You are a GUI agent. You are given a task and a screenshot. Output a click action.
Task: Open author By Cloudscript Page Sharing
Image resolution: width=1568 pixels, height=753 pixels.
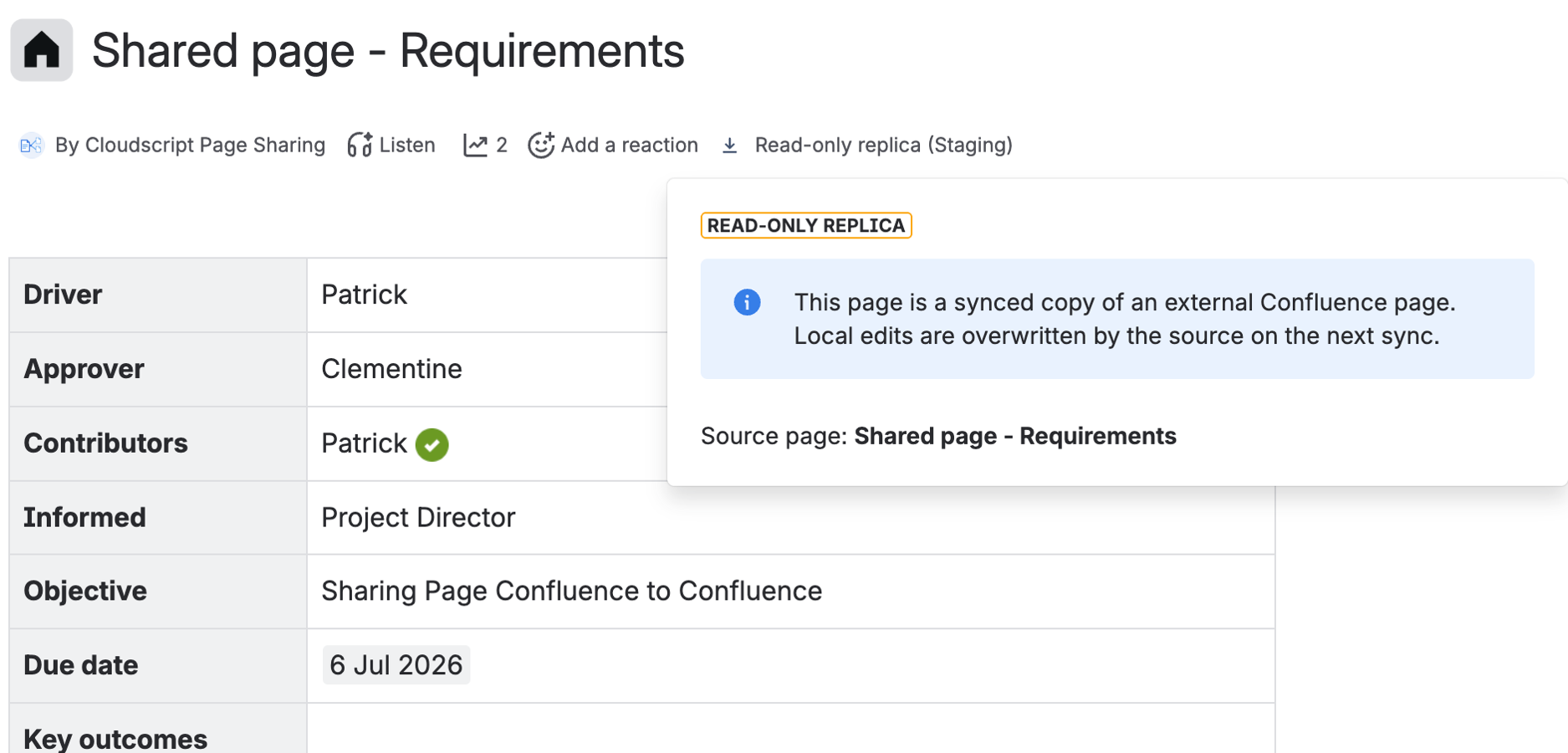pos(190,146)
